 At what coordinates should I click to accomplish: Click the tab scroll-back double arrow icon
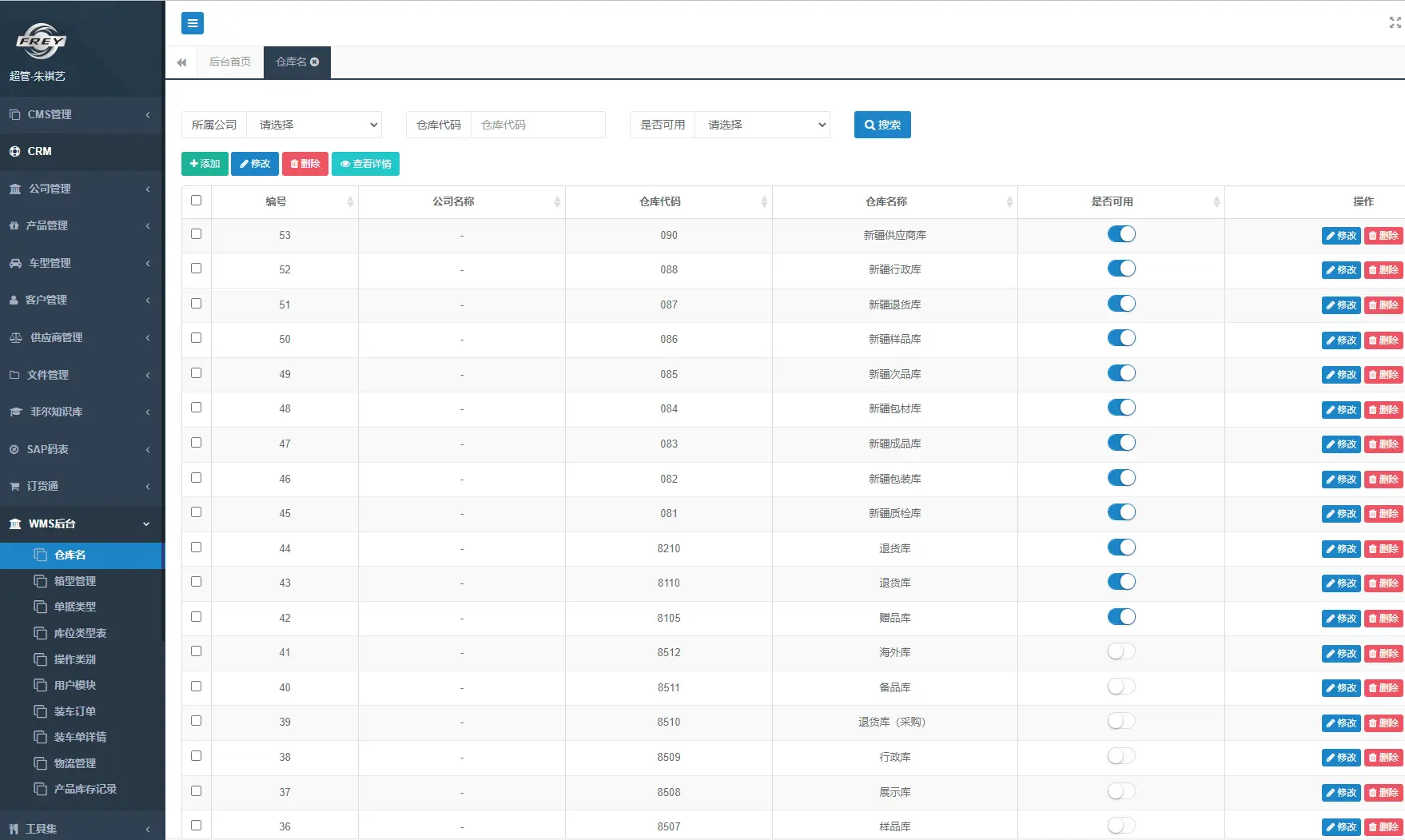click(181, 62)
